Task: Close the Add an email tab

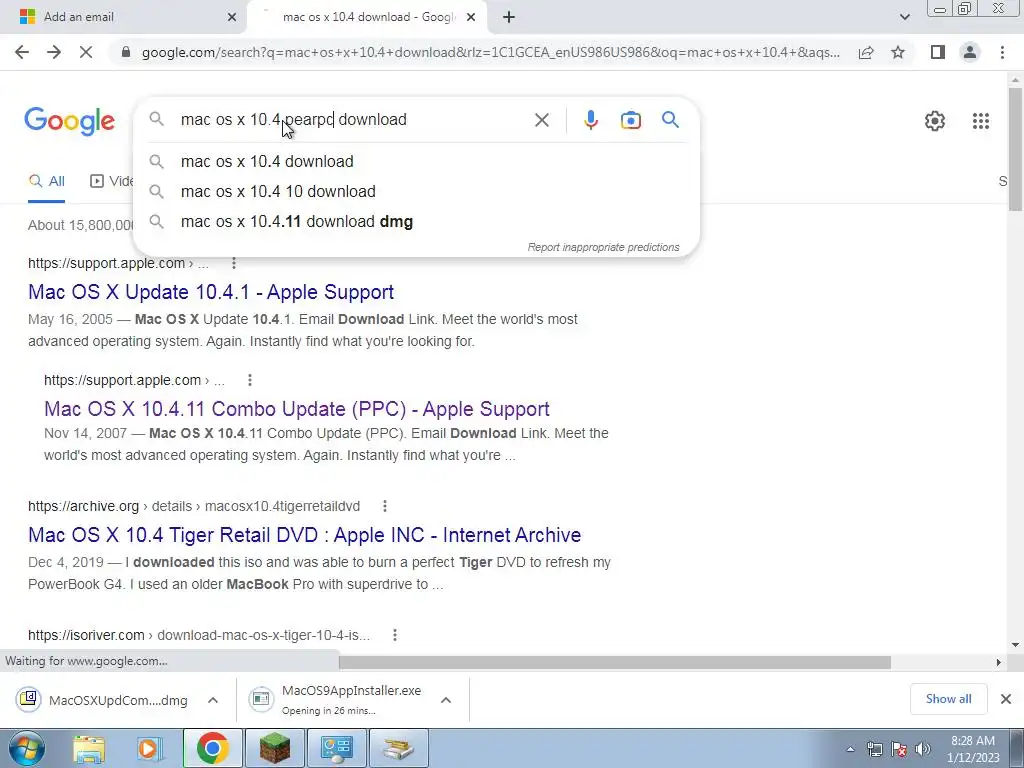Action: [232, 17]
